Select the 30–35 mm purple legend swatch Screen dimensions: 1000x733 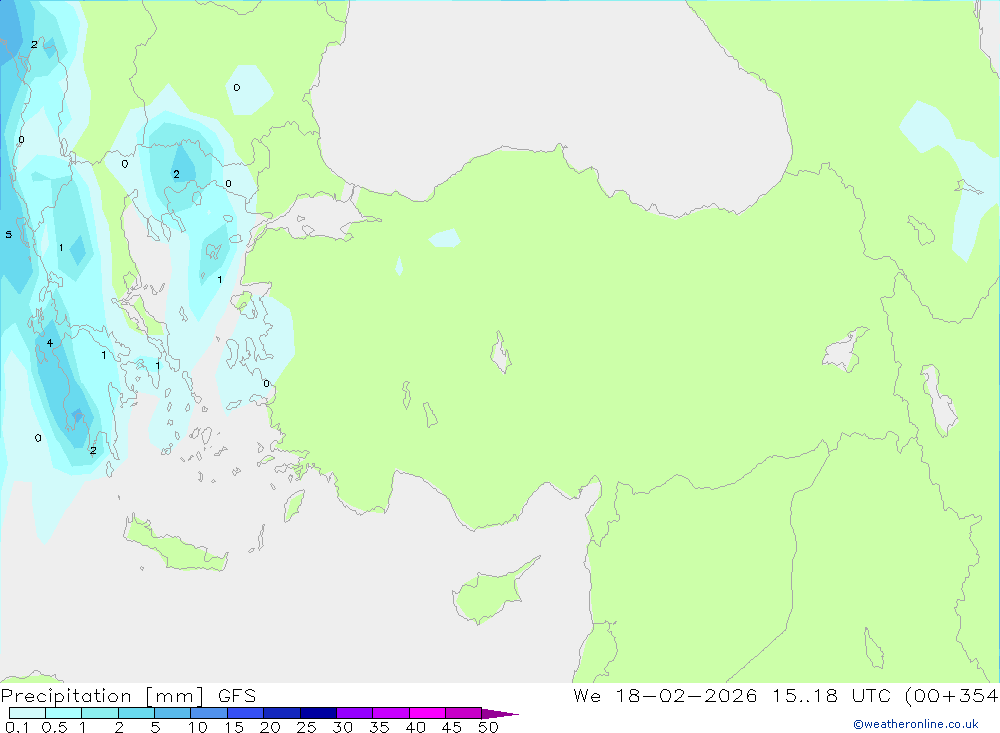(x=354, y=713)
